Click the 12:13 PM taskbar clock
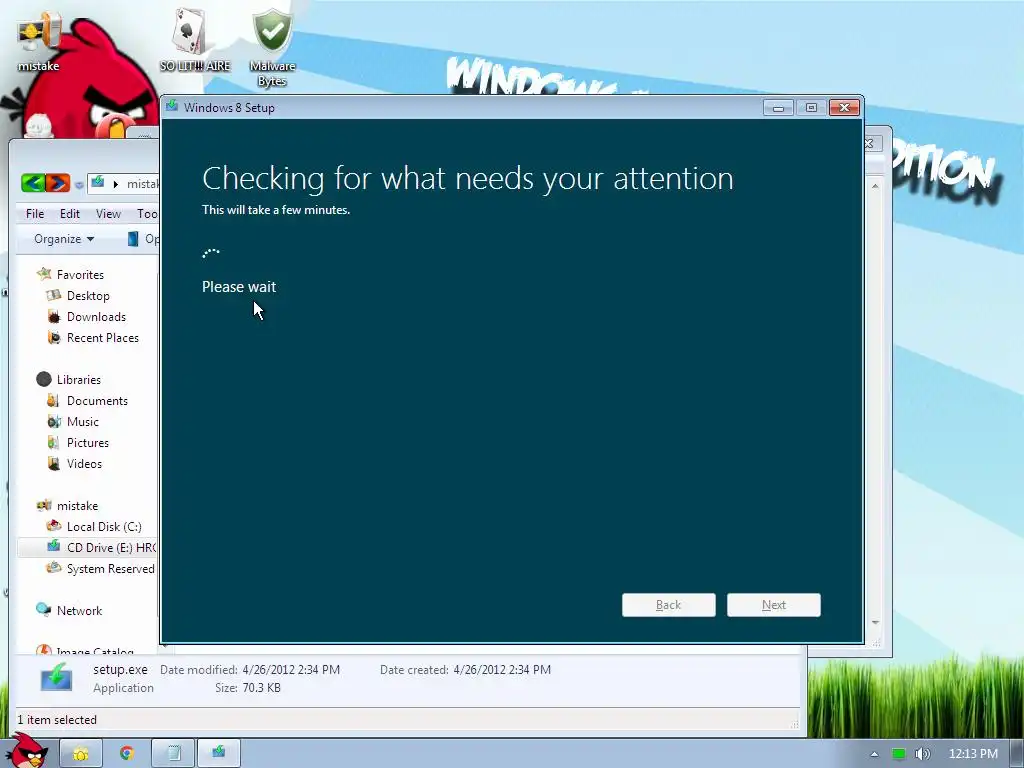This screenshot has width=1024, height=768. click(972, 754)
